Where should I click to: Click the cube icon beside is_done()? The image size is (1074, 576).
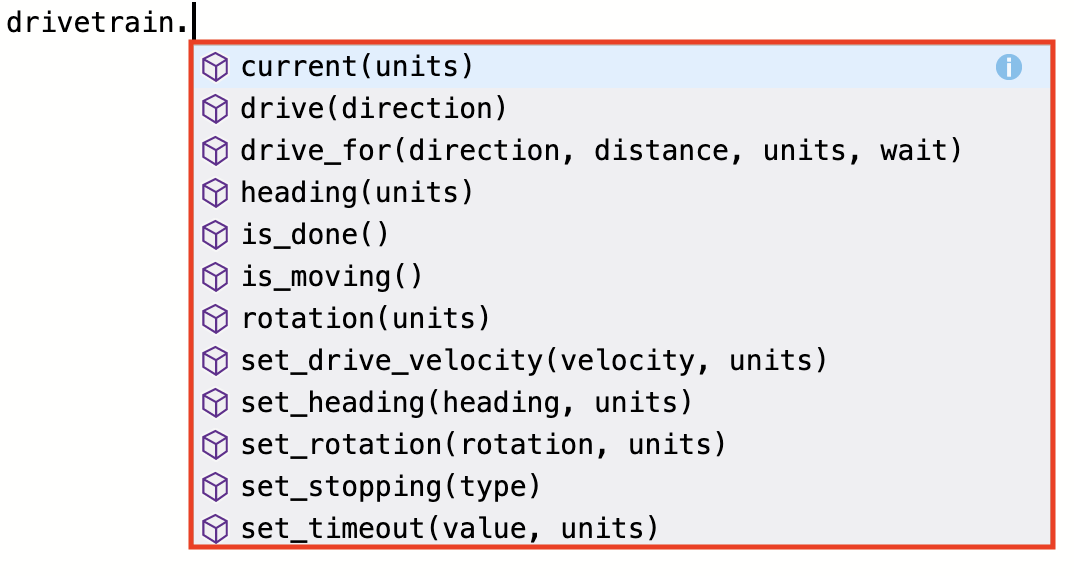[x=215, y=235]
